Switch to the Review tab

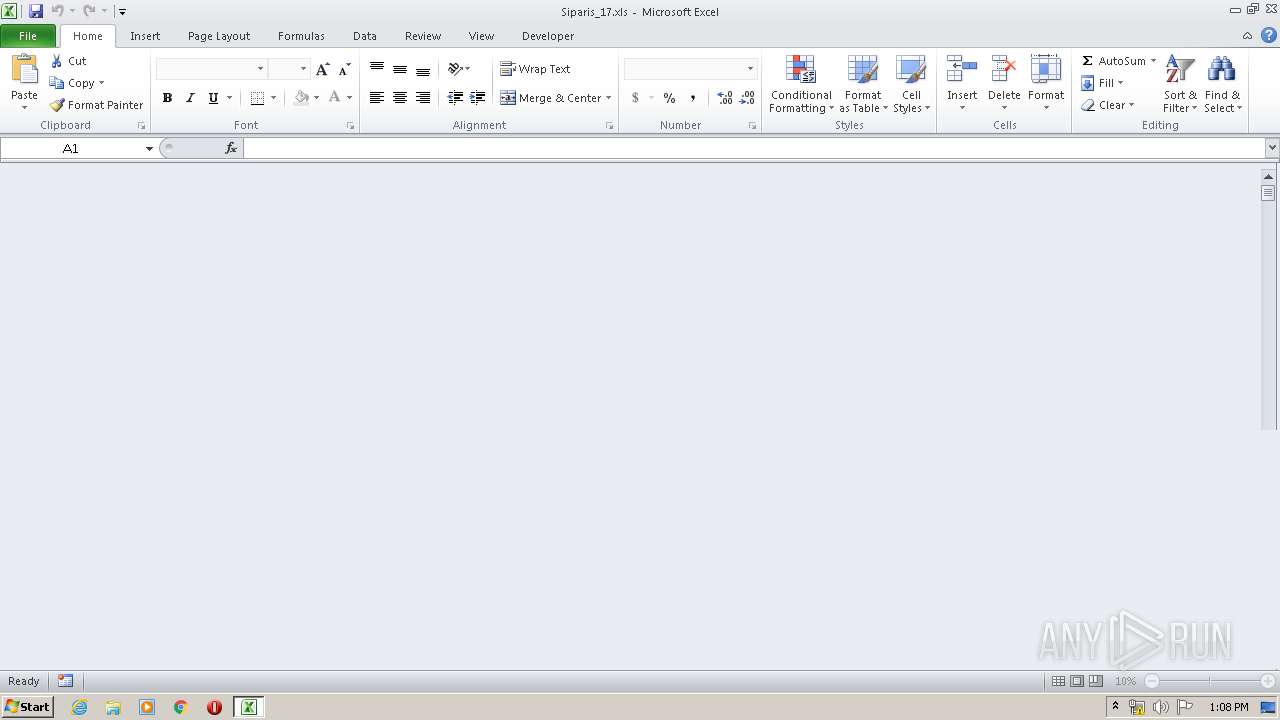click(423, 36)
